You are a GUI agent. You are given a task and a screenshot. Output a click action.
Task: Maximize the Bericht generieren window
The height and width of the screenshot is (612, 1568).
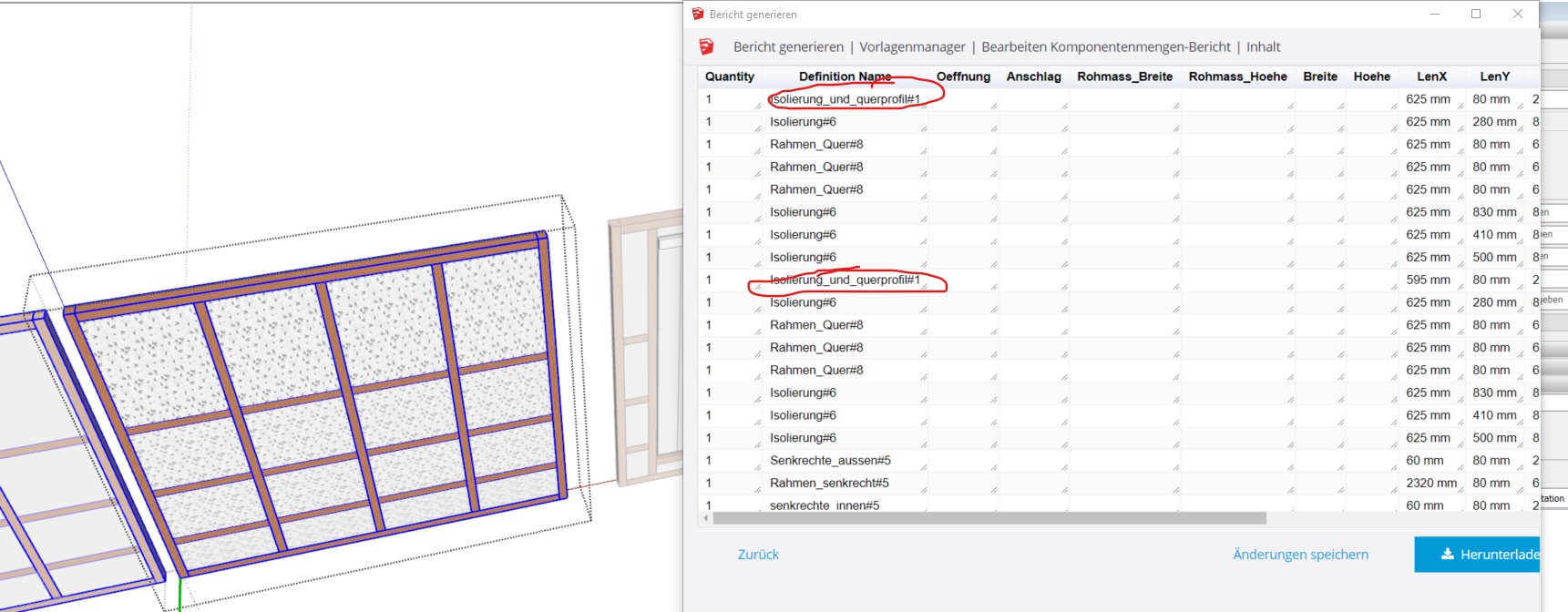[1476, 15]
